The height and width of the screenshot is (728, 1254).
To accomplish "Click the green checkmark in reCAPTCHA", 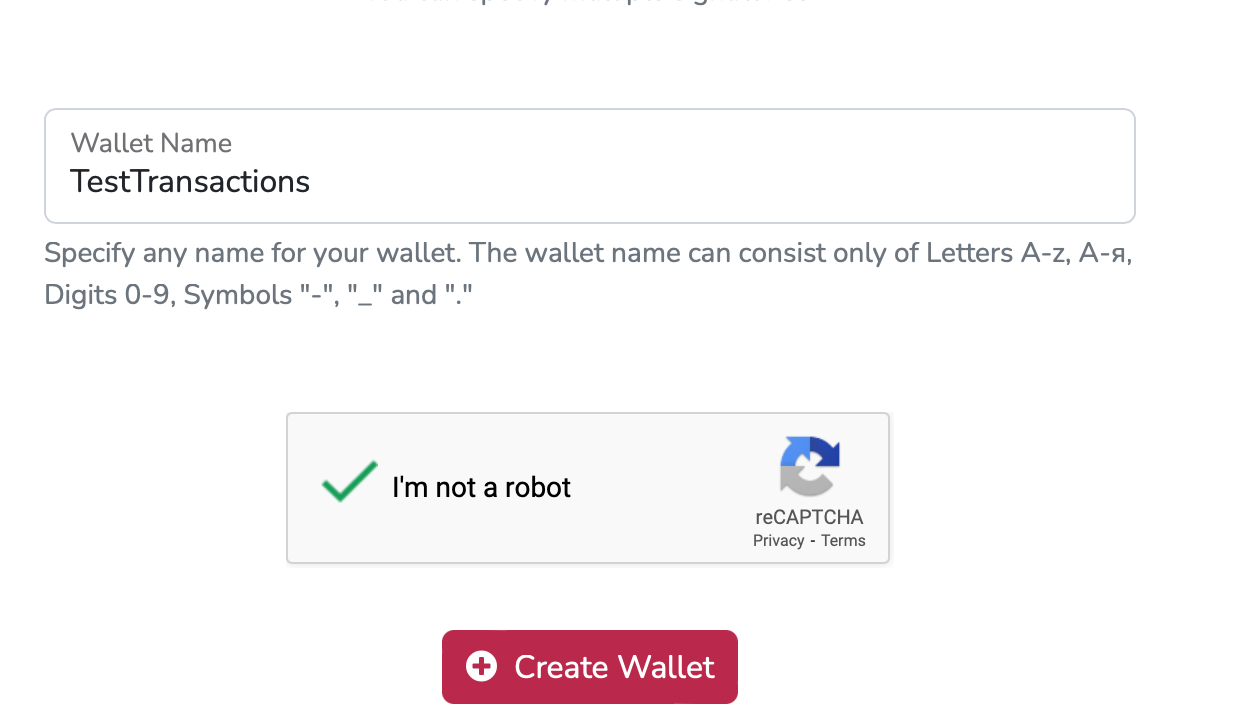I will point(349,482).
